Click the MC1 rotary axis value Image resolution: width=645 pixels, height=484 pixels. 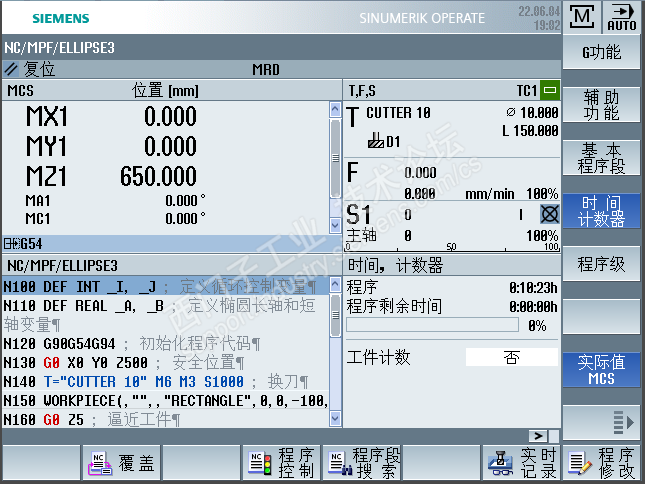coord(185,218)
